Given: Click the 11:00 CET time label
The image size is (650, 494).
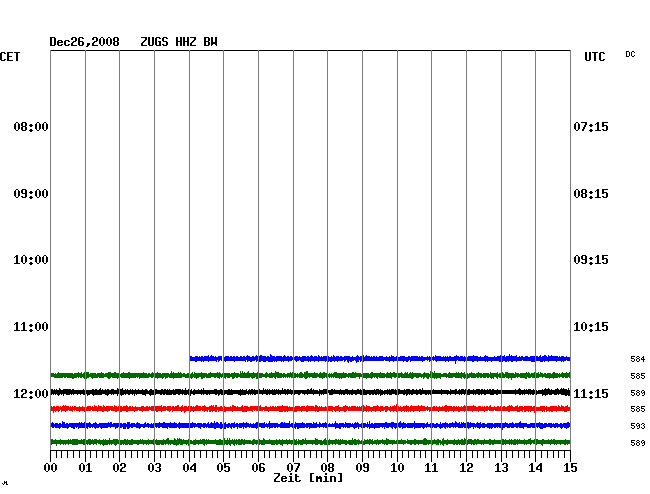Looking at the screenshot, I should (x=31, y=327).
